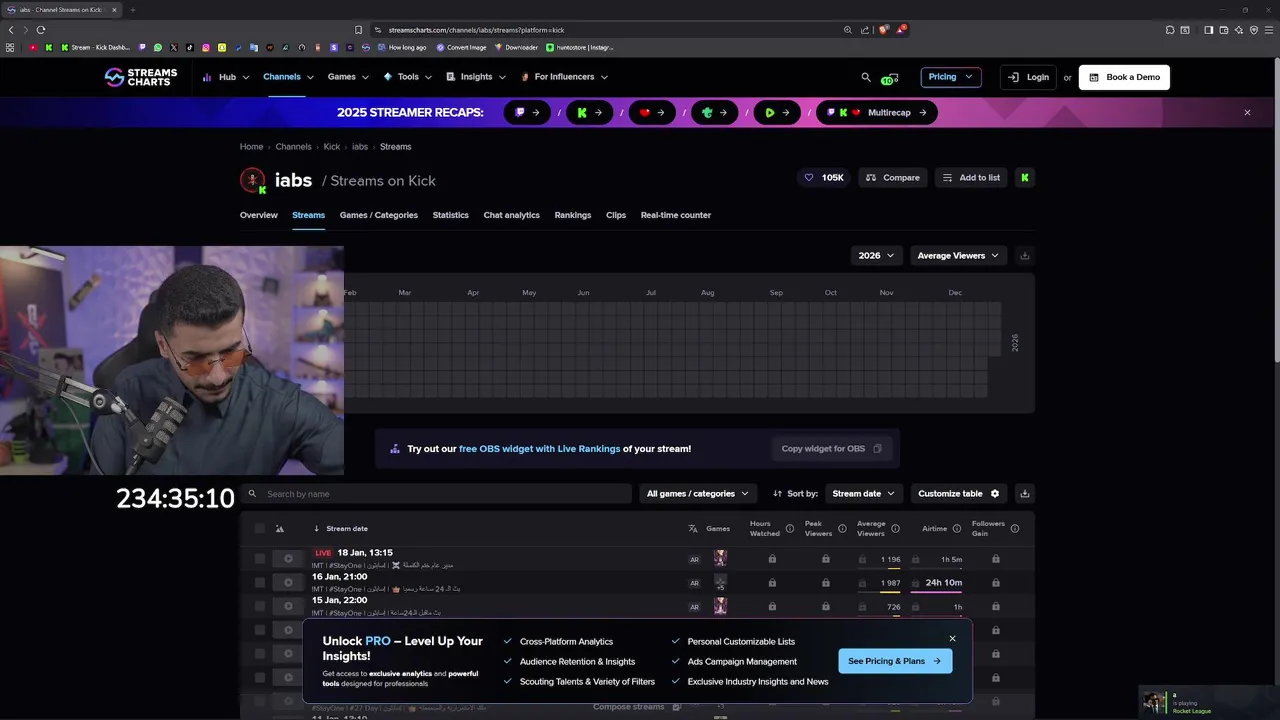The height and width of the screenshot is (720, 1280).
Task: Play the 18 Jan, 13:15 stream preview
Action: 288,559
